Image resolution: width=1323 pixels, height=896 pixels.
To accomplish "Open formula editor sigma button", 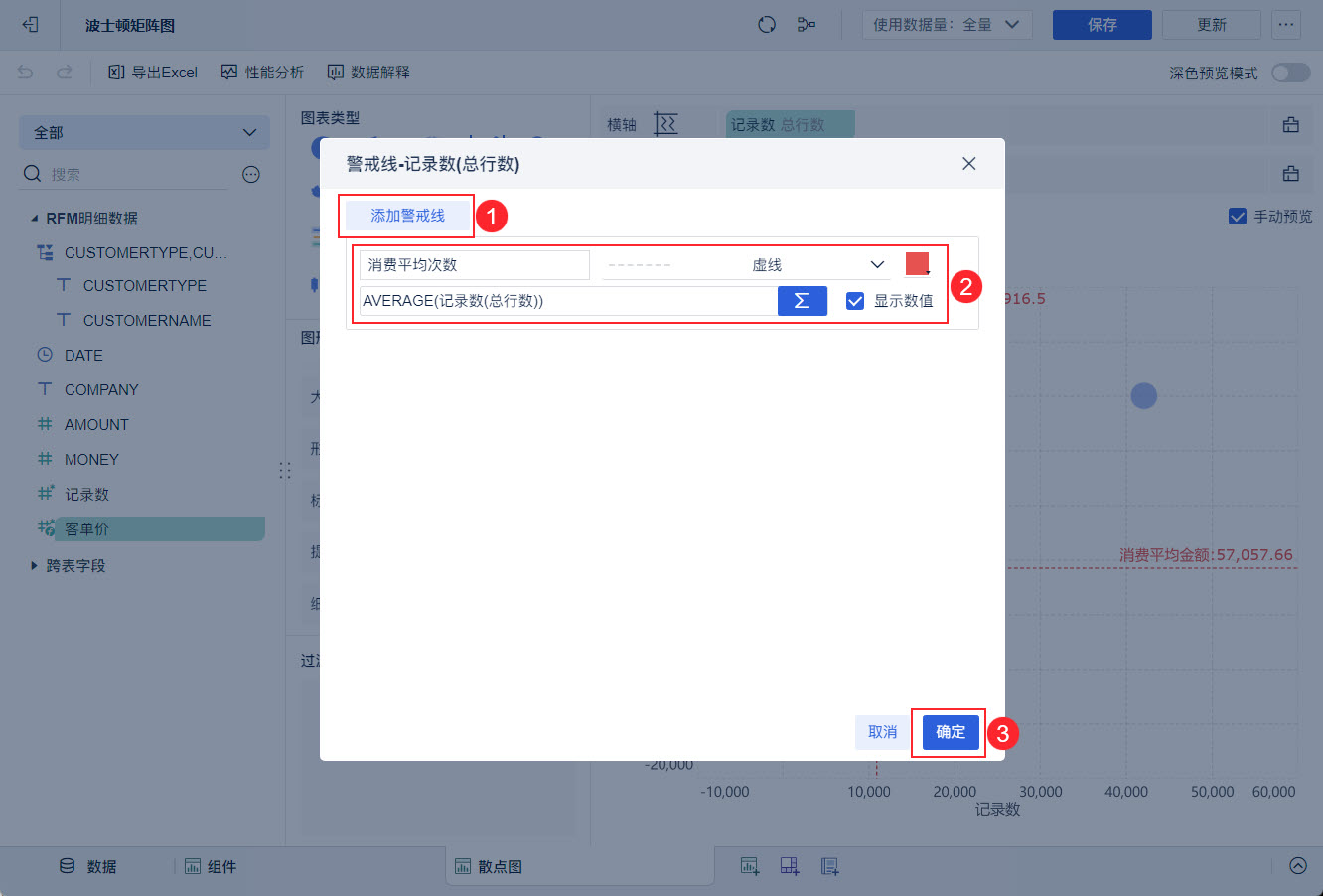I will tap(803, 301).
